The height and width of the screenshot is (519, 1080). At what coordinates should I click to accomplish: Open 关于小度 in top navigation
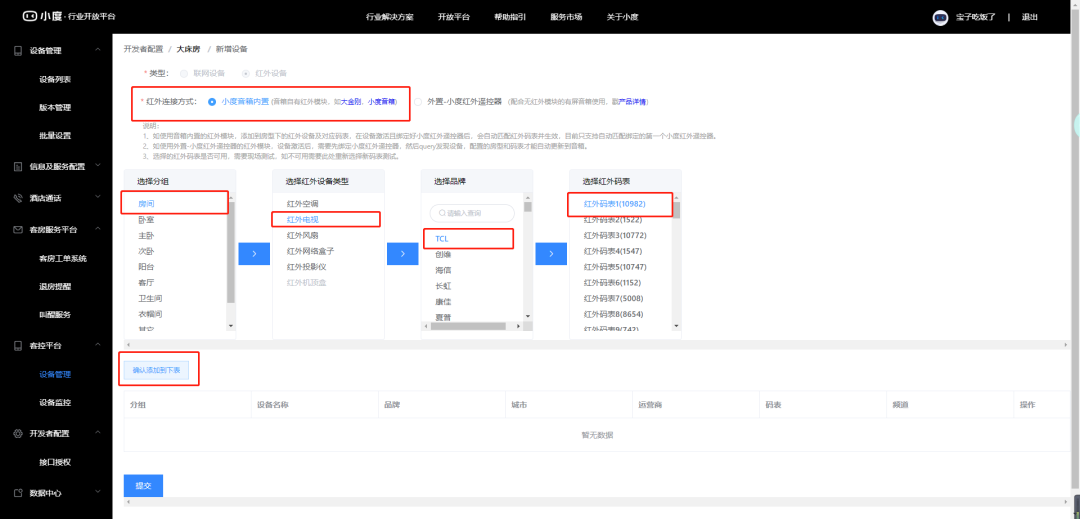click(x=623, y=17)
